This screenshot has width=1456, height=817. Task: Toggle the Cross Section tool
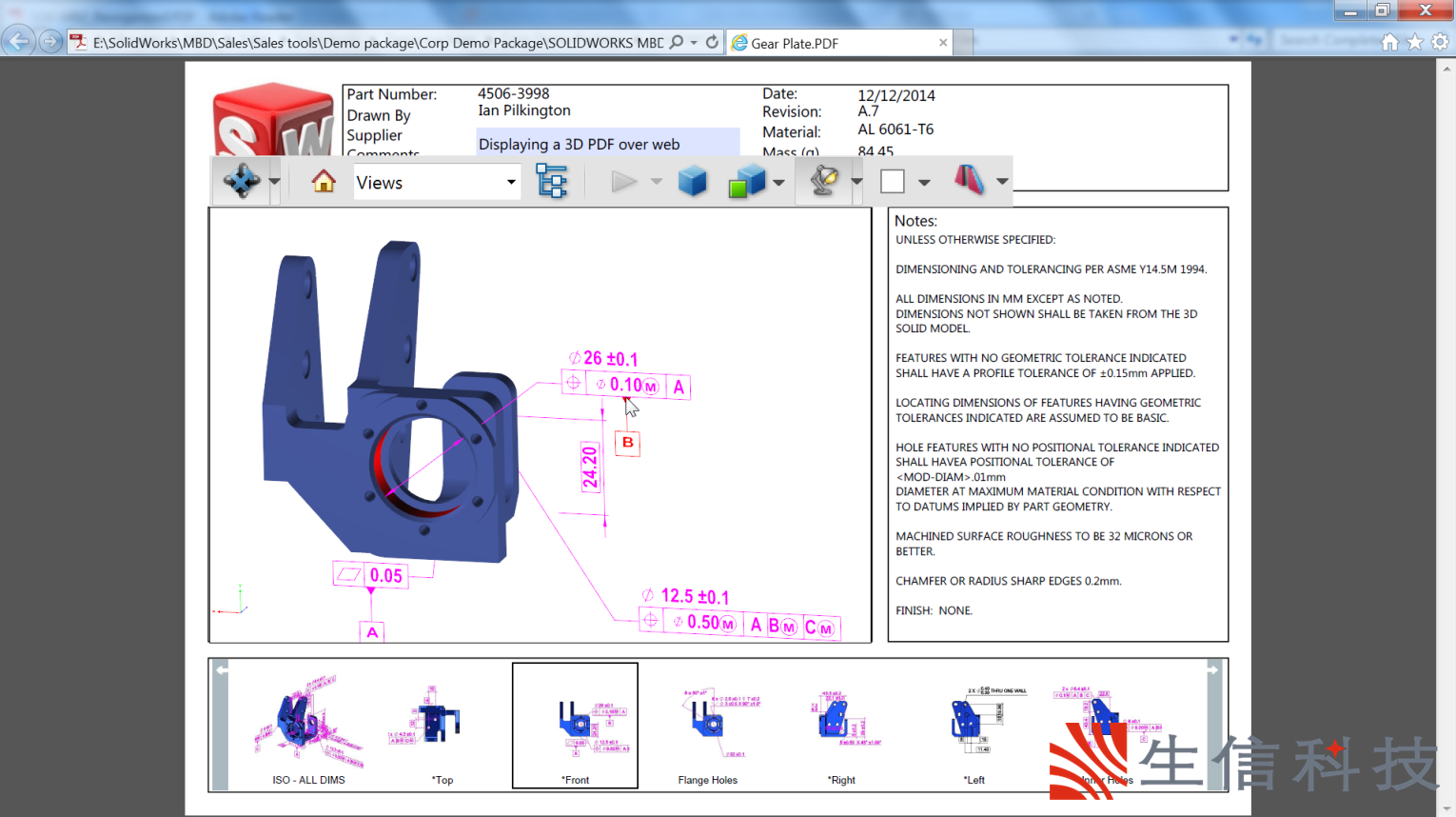click(969, 180)
